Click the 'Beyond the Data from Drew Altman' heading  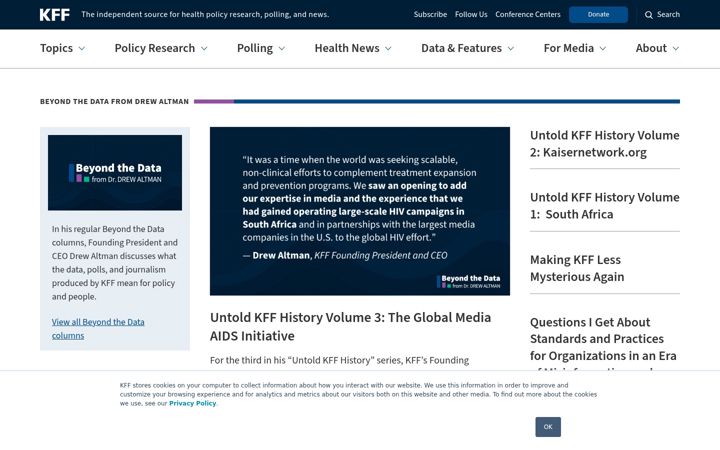(x=114, y=101)
